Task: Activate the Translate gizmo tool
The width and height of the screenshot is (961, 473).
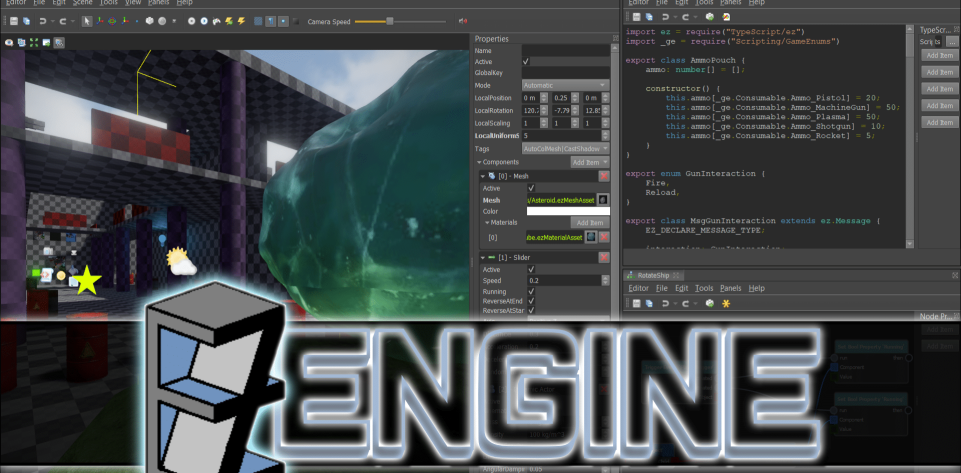Action: click(x=100, y=21)
